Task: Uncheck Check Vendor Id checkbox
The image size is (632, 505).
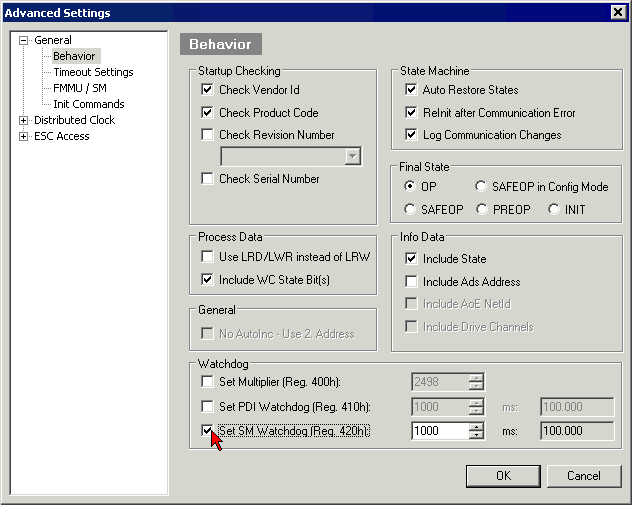Action: (208, 91)
